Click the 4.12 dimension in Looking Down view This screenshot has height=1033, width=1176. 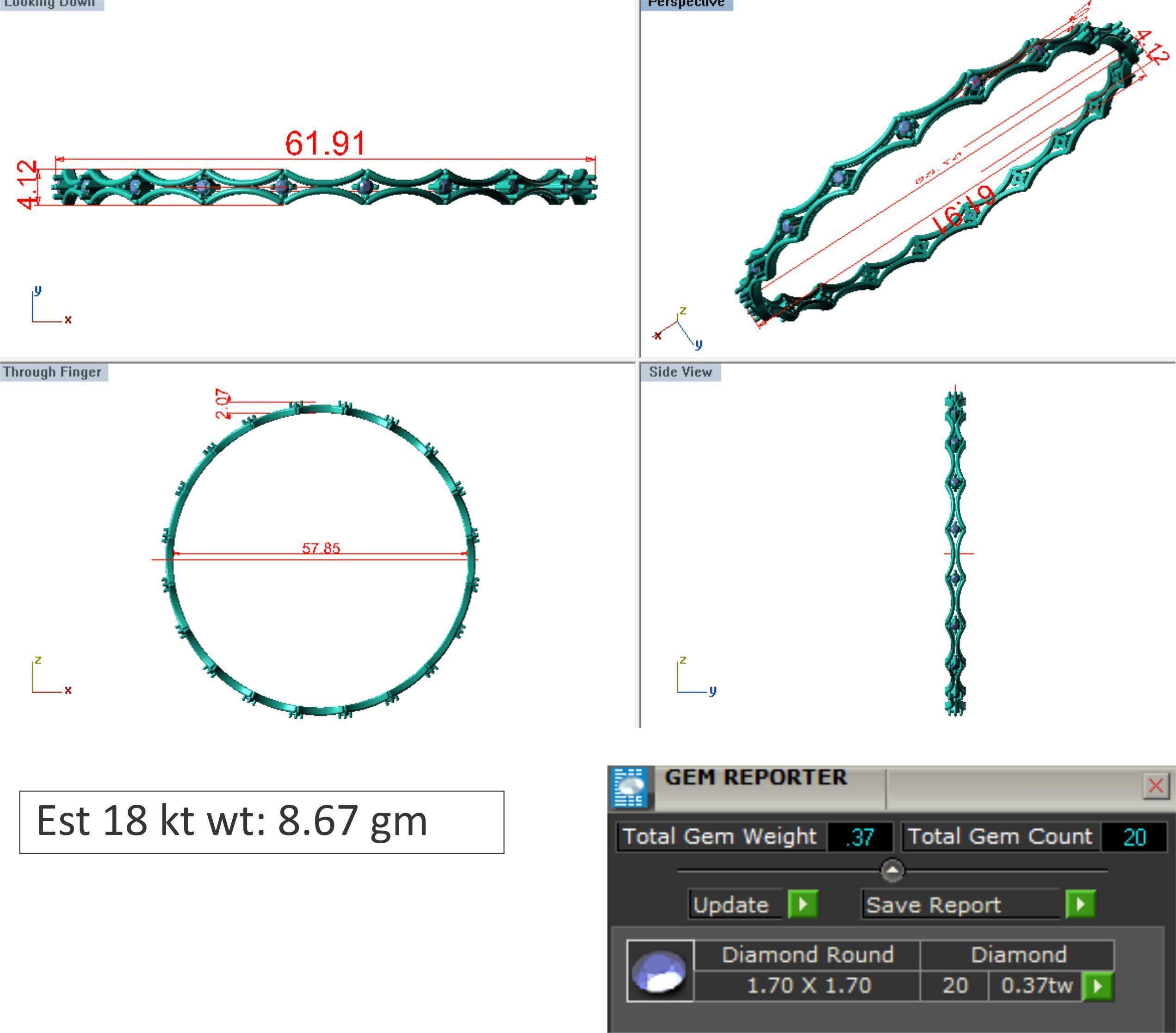point(27,185)
